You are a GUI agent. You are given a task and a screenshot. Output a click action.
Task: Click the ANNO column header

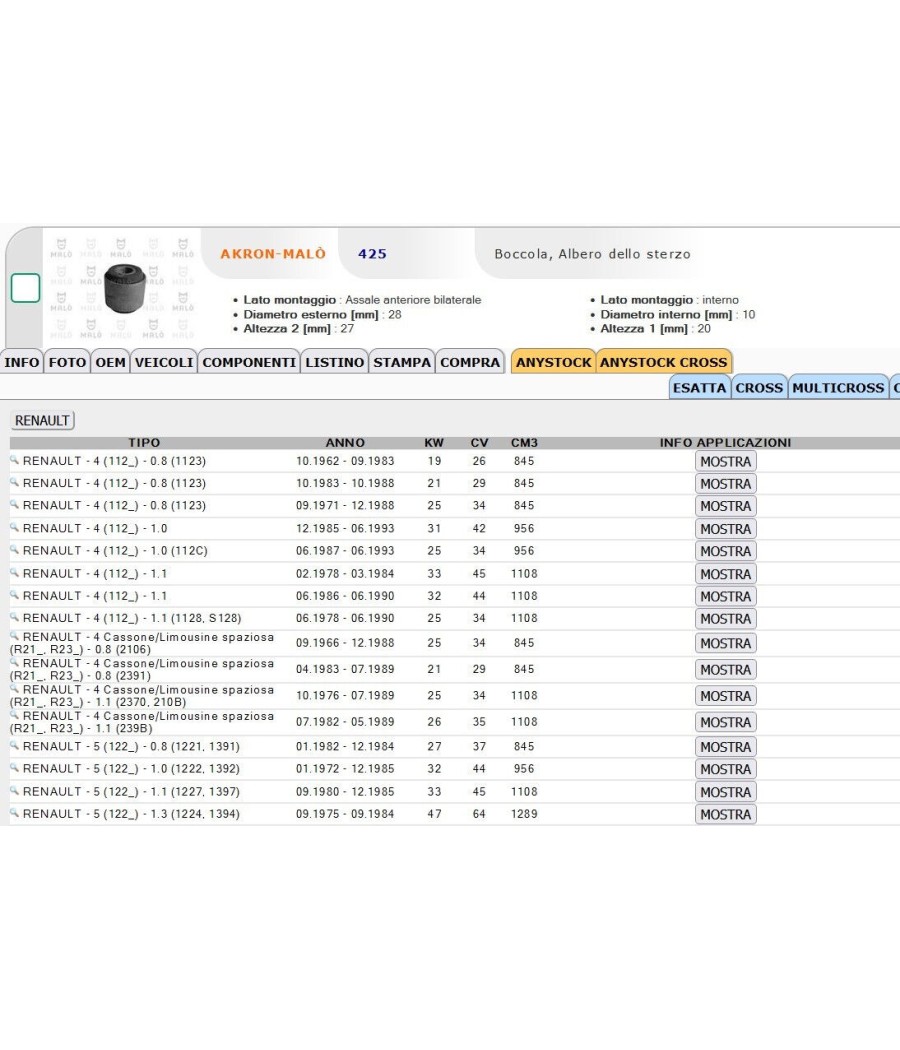345,443
